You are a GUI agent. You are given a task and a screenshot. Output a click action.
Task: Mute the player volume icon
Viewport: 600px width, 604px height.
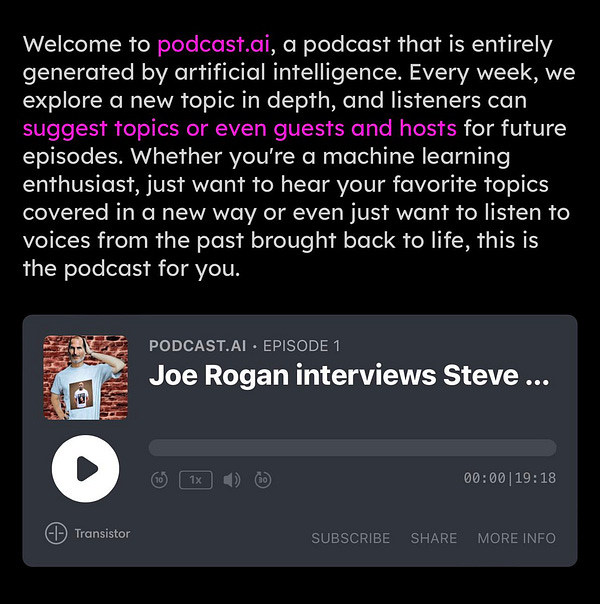[x=231, y=480]
